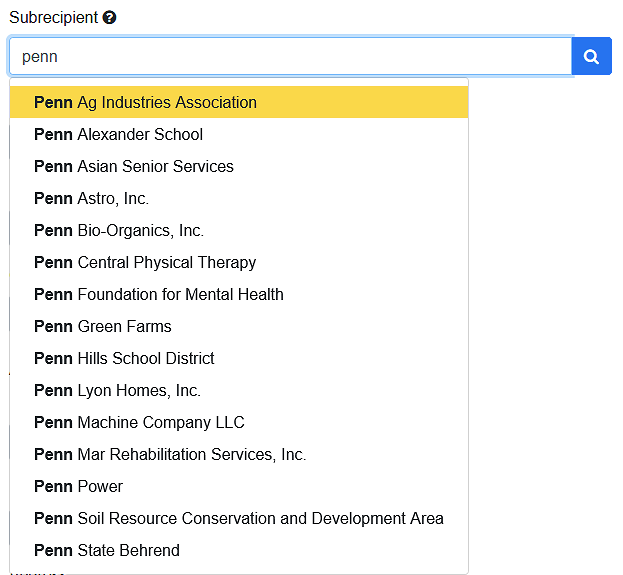Pick Penn Astro, Inc. from suggestions
The height and width of the screenshot is (575, 623).
point(92,198)
